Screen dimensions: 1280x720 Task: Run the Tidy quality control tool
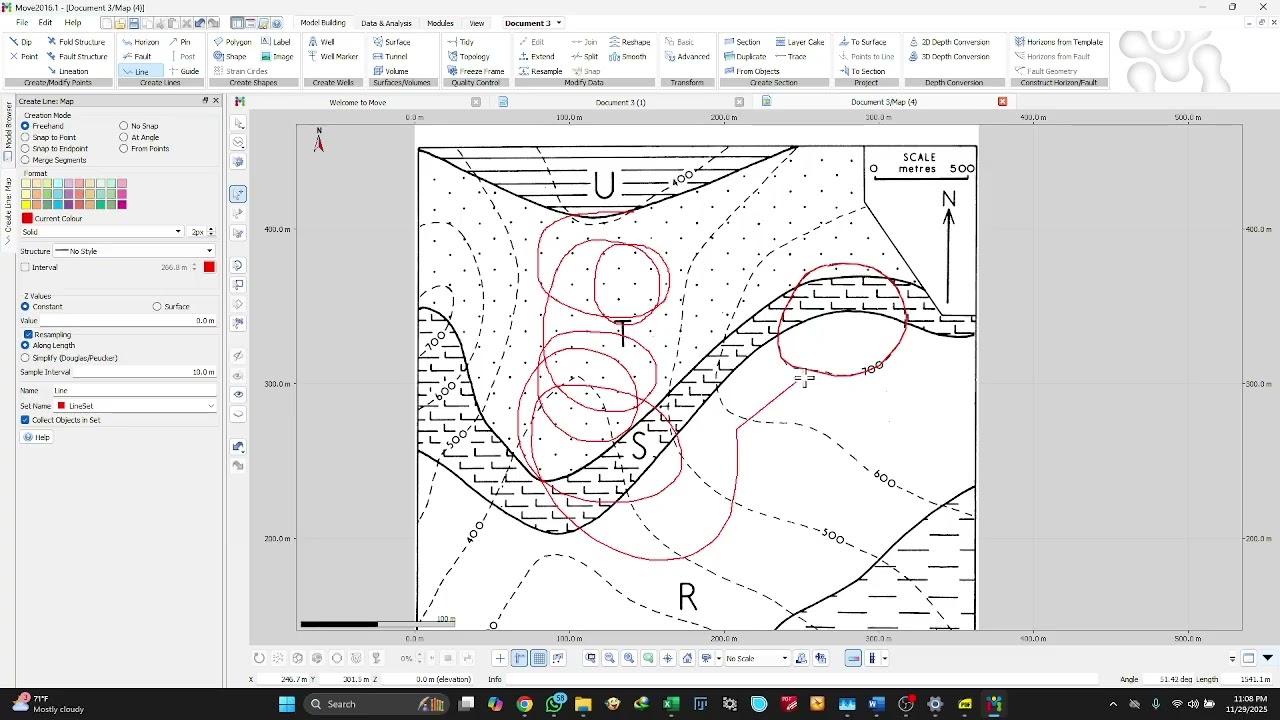(x=460, y=42)
